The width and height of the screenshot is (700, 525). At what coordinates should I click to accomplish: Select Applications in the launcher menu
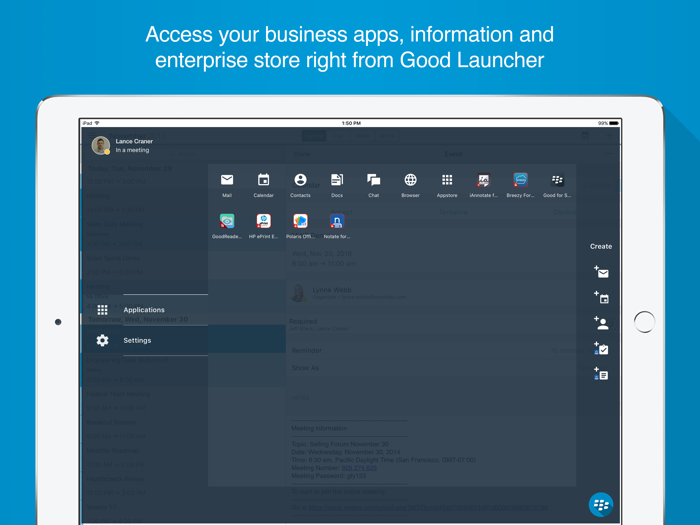(x=146, y=310)
